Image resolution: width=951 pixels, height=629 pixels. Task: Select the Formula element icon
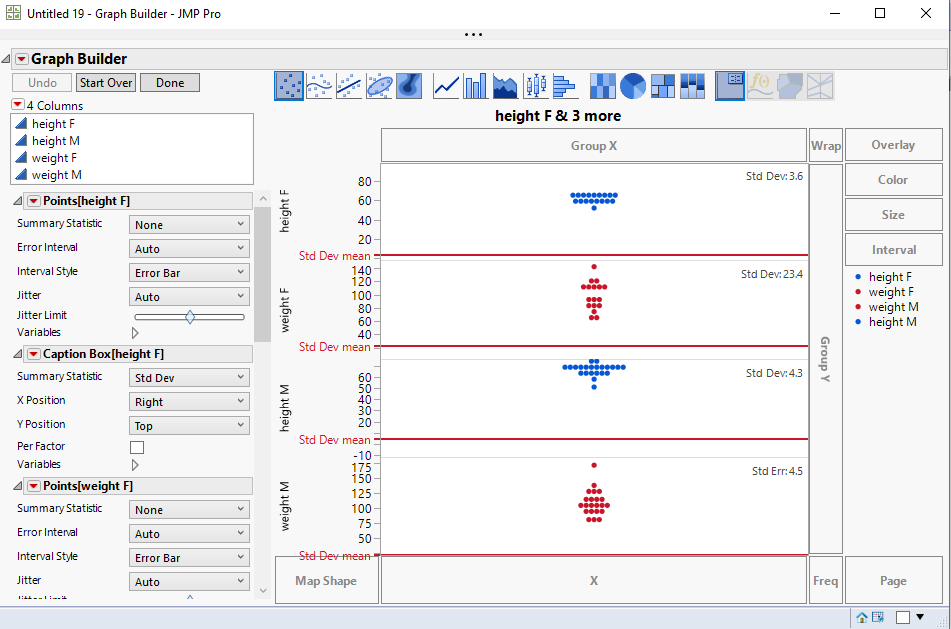[x=760, y=86]
